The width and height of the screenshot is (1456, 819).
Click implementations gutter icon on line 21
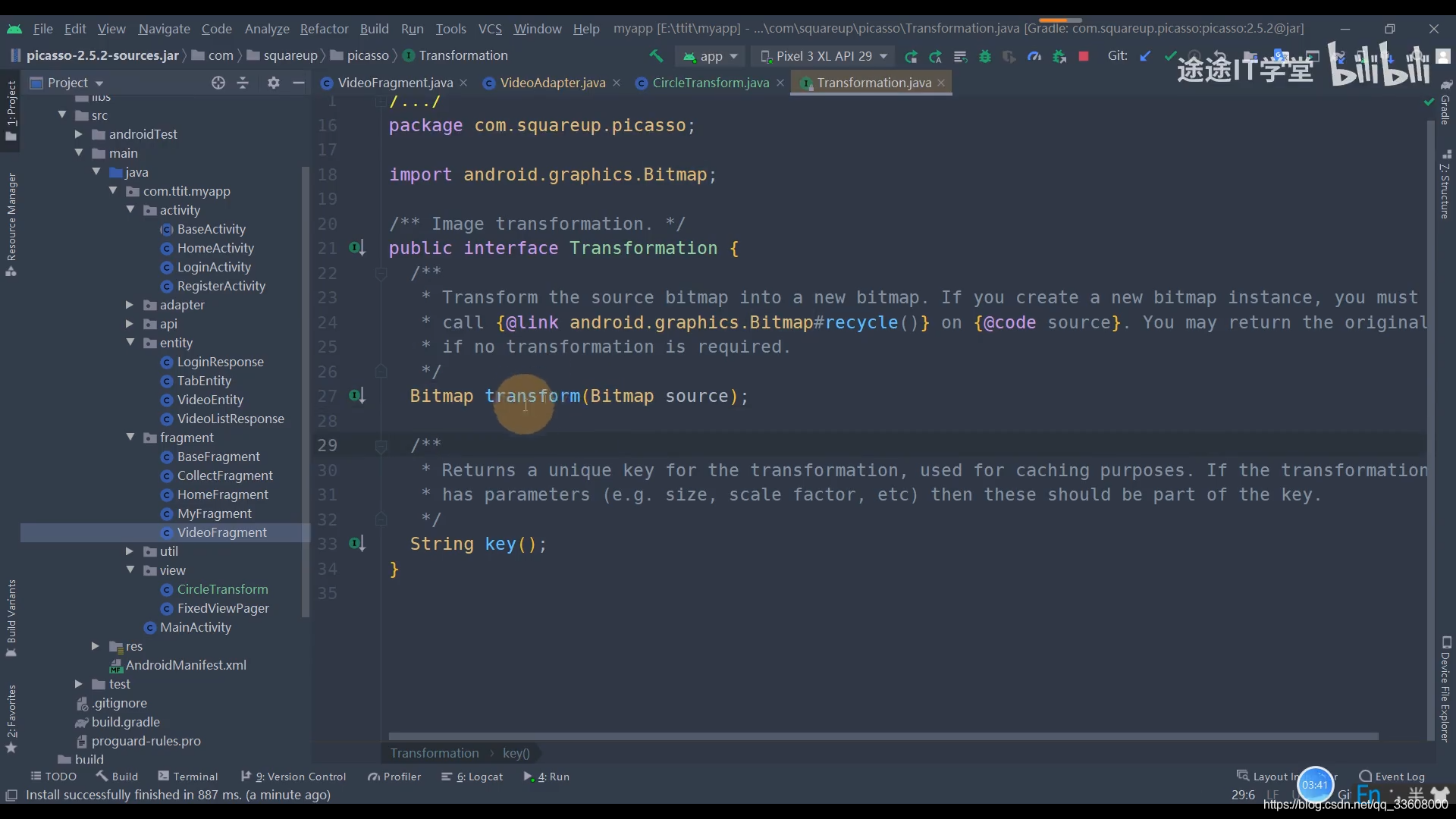point(356,247)
